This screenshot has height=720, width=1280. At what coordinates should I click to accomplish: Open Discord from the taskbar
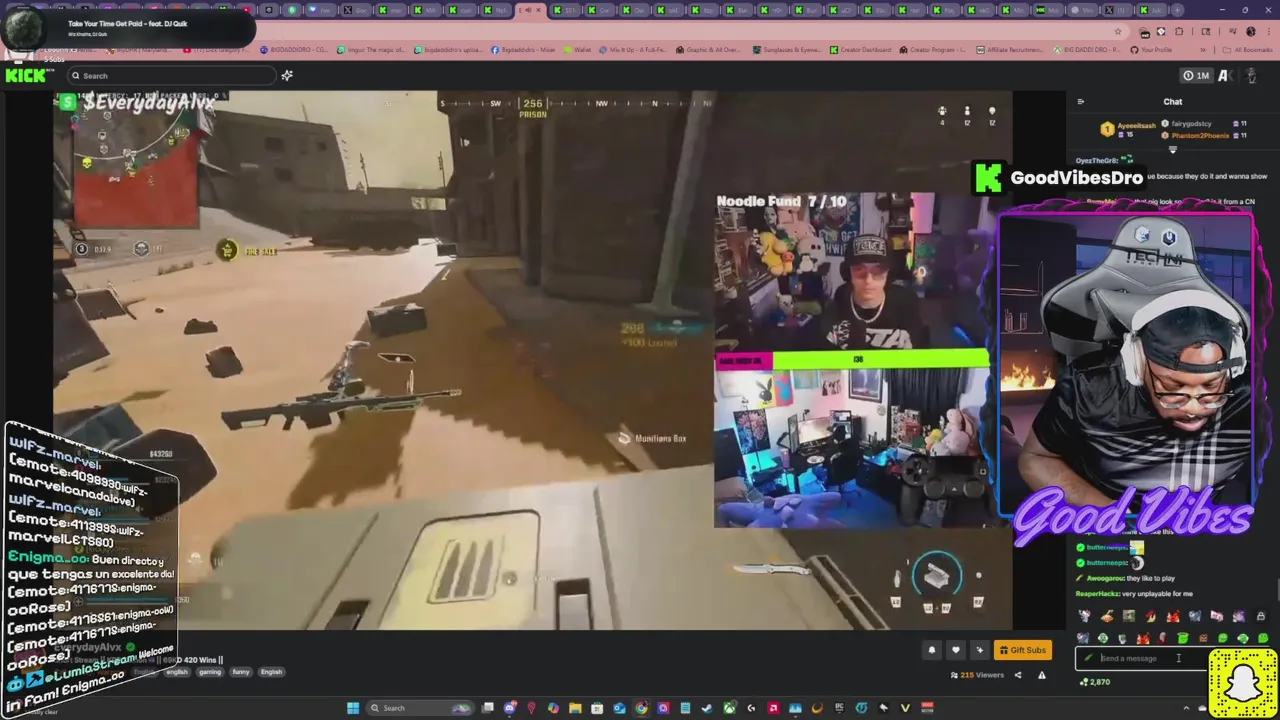tap(509, 708)
